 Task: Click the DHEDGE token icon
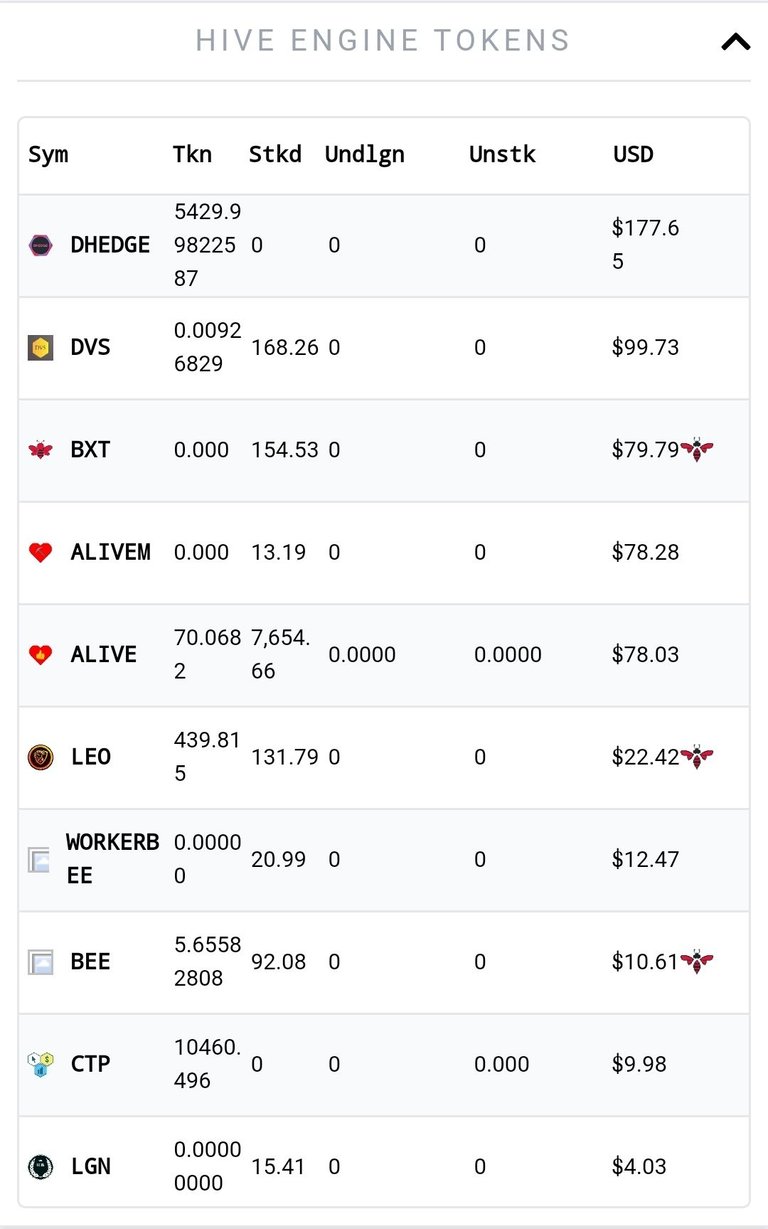point(40,245)
